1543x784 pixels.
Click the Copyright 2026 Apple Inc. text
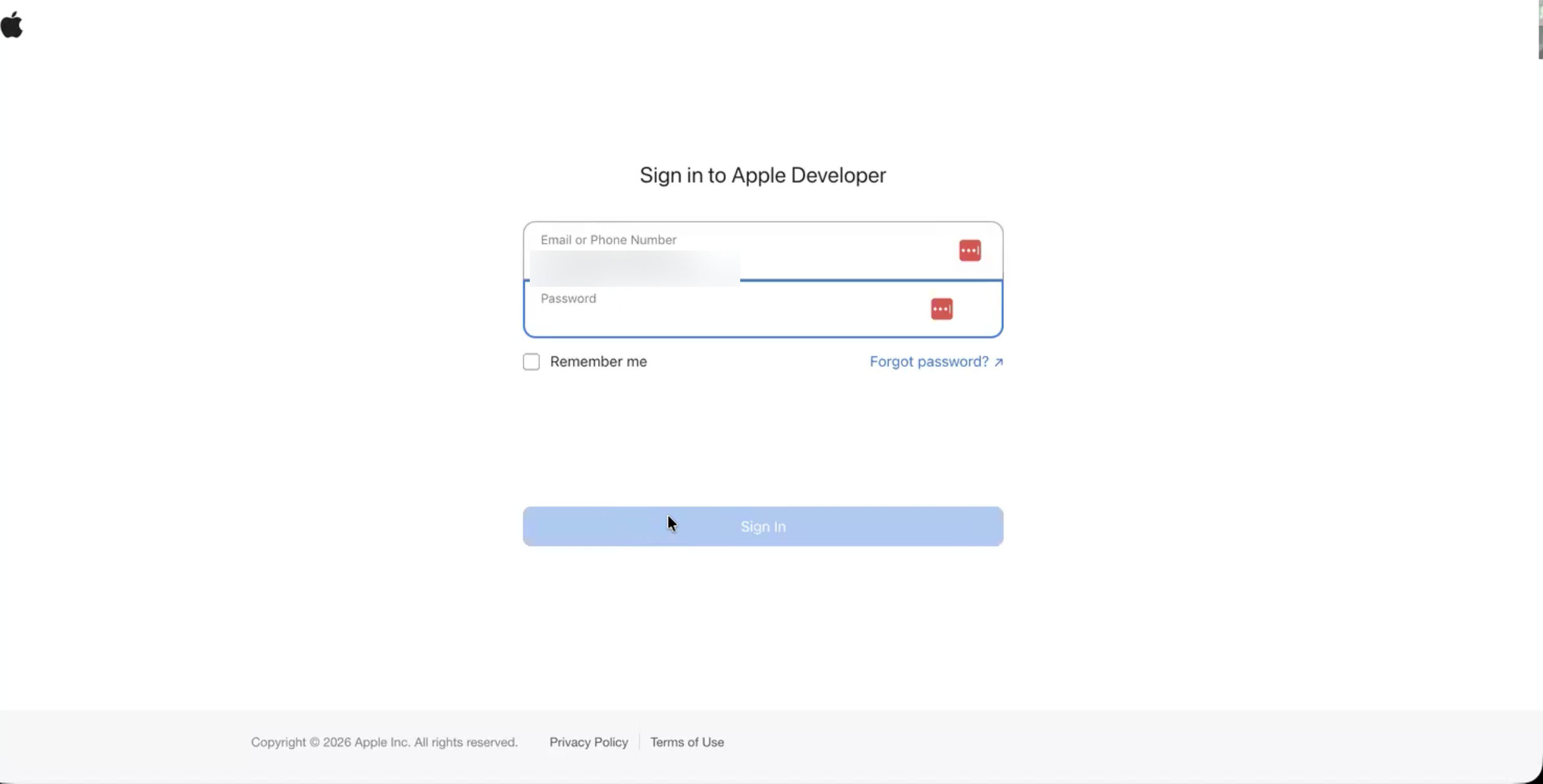[384, 742]
